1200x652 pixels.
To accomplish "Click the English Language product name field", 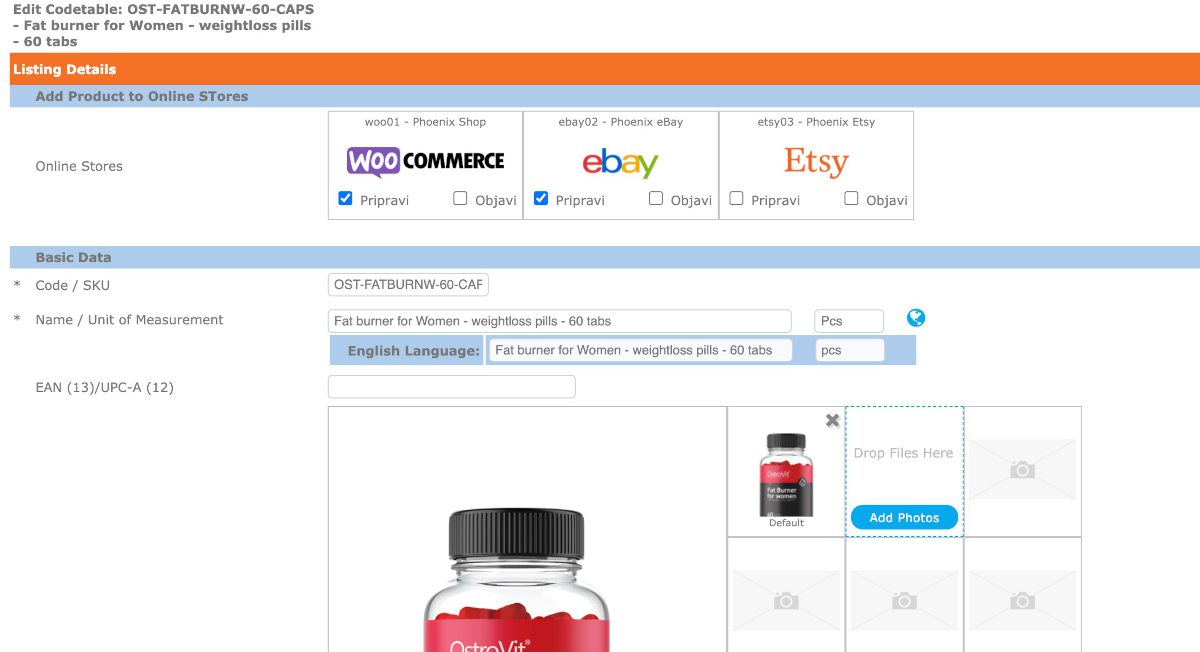I will 638,350.
